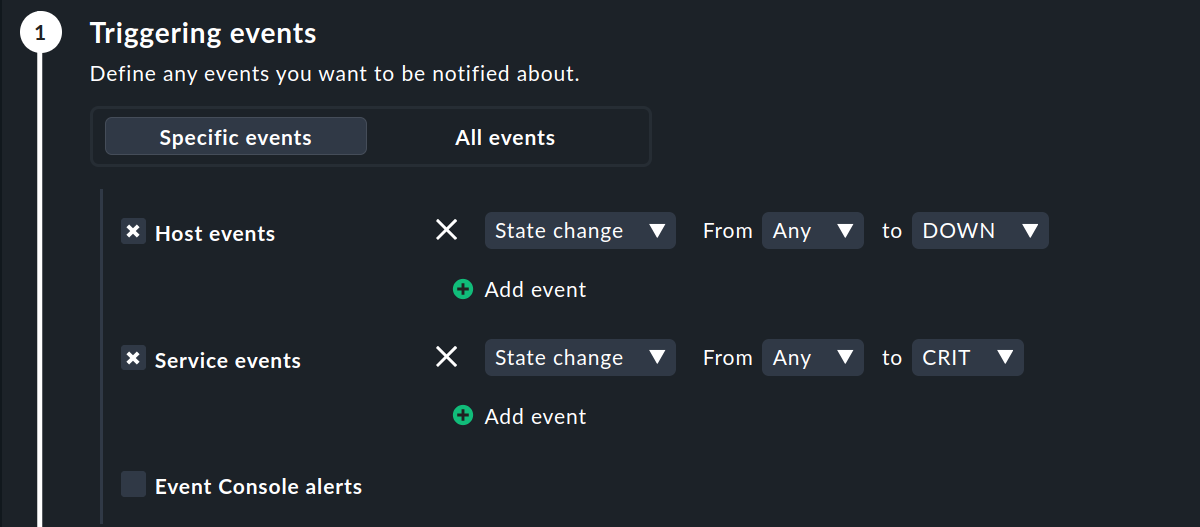This screenshot has width=1200, height=527.
Task: Open host From Any state dropdown
Action: pyautogui.click(x=812, y=231)
